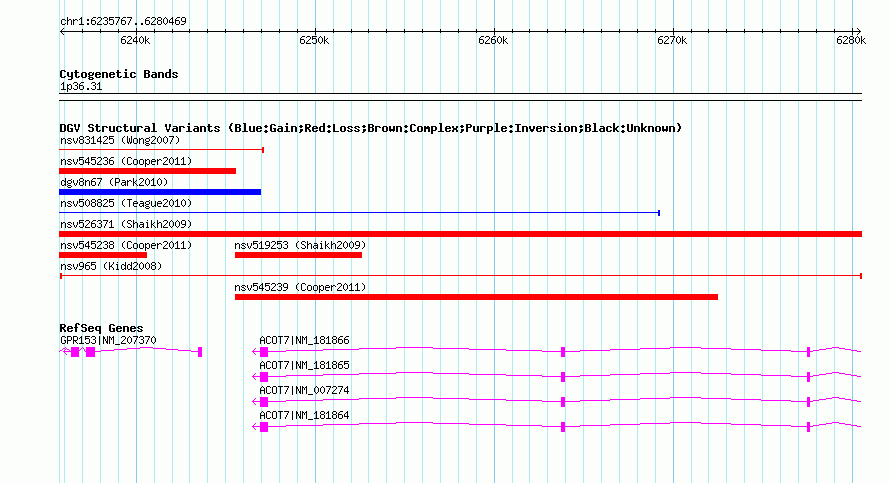Click the thin red line for nsv965
890x483 pixels.
tap(461, 276)
